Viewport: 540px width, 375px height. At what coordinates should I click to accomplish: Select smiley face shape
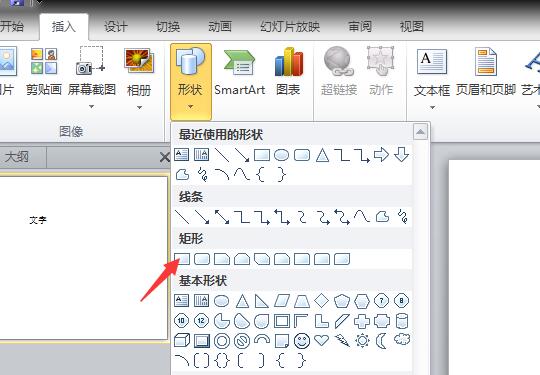[302, 341]
